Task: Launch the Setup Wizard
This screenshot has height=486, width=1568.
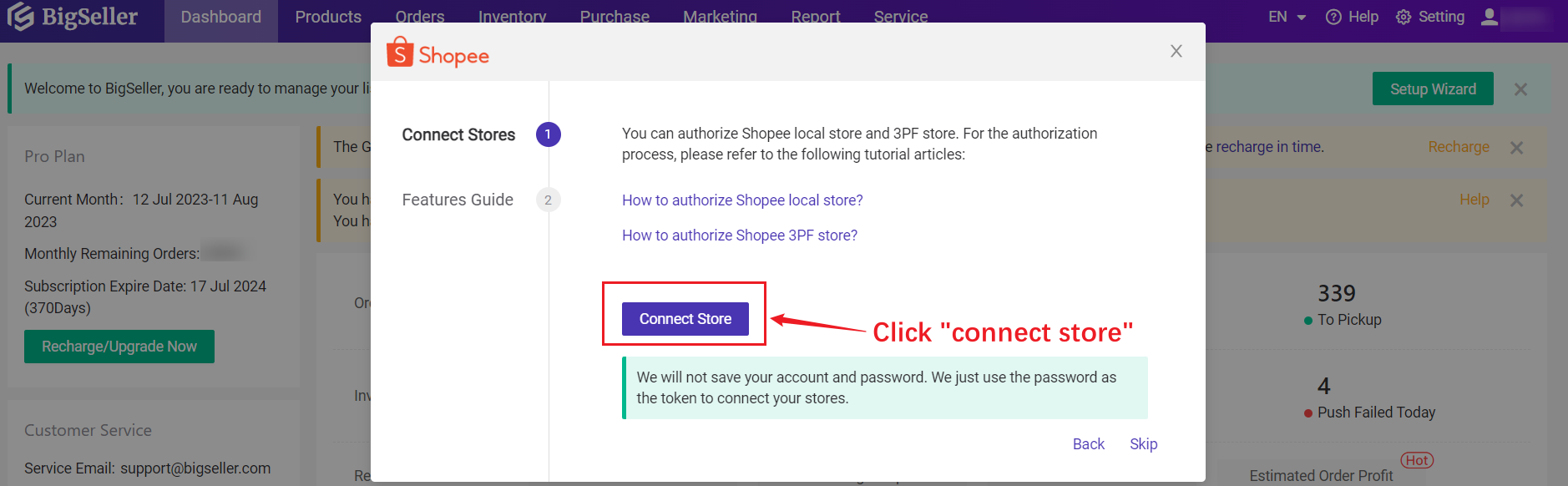Action: pyautogui.click(x=1433, y=89)
